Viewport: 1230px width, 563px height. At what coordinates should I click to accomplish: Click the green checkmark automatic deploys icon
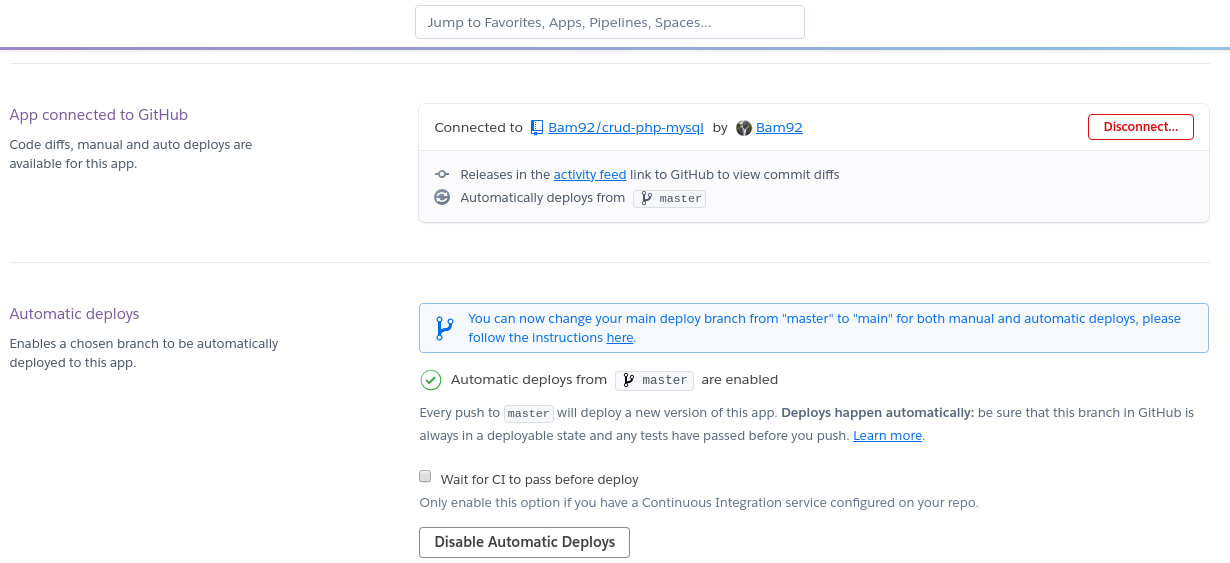click(431, 380)
